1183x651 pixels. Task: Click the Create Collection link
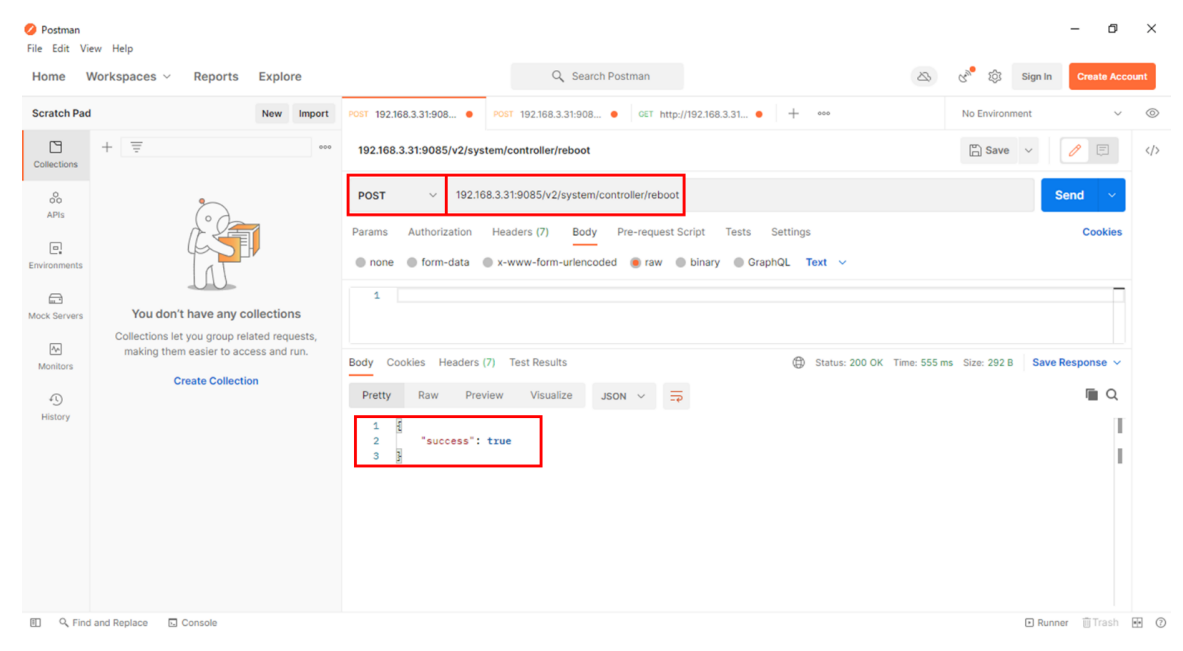pos(216,381)
